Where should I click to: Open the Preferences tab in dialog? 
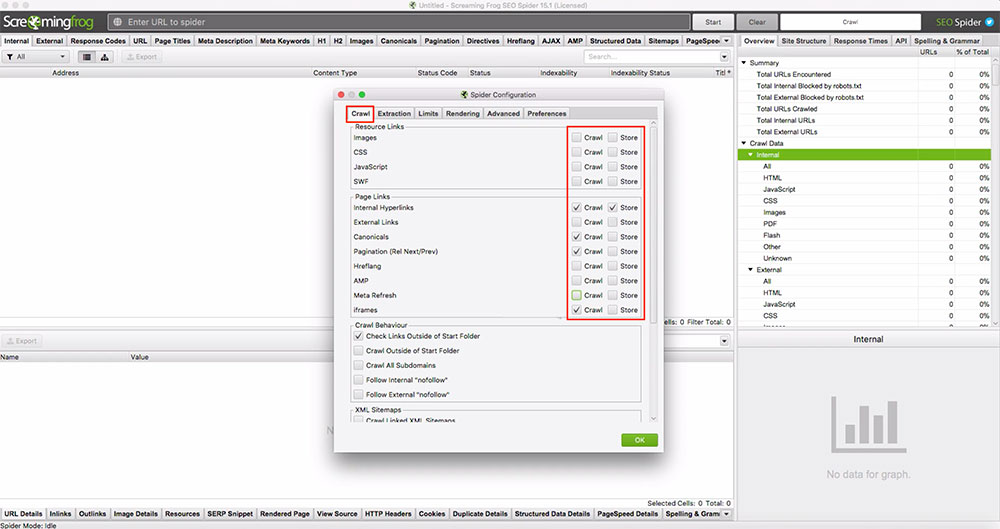[x=547, y=114]
